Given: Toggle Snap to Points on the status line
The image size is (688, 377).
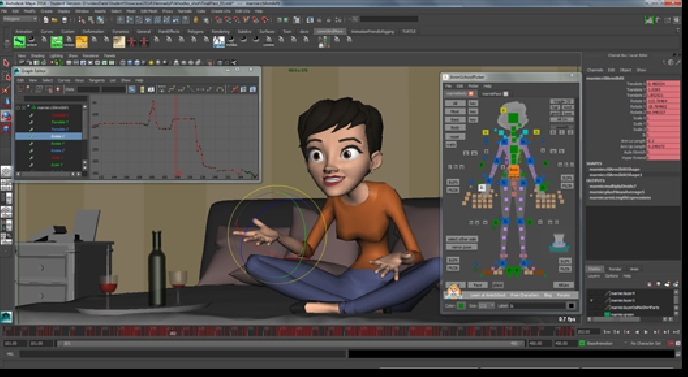Looking at the screenshot, I should [236, 20].
